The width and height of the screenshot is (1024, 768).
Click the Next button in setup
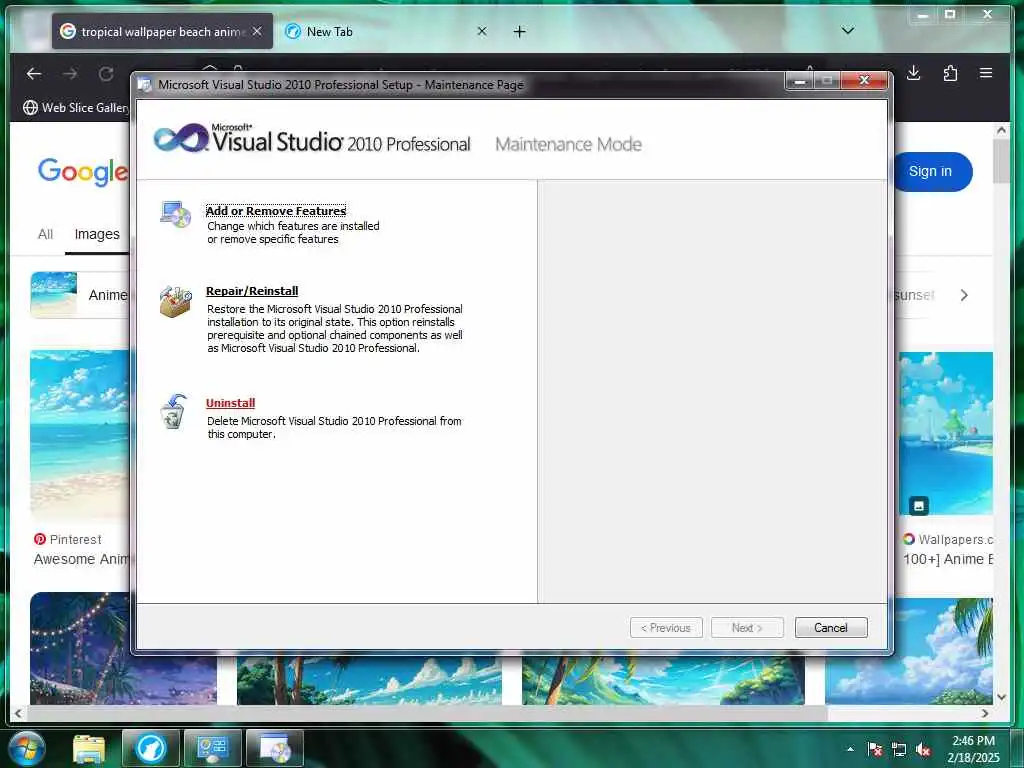[x=747, y=628]
